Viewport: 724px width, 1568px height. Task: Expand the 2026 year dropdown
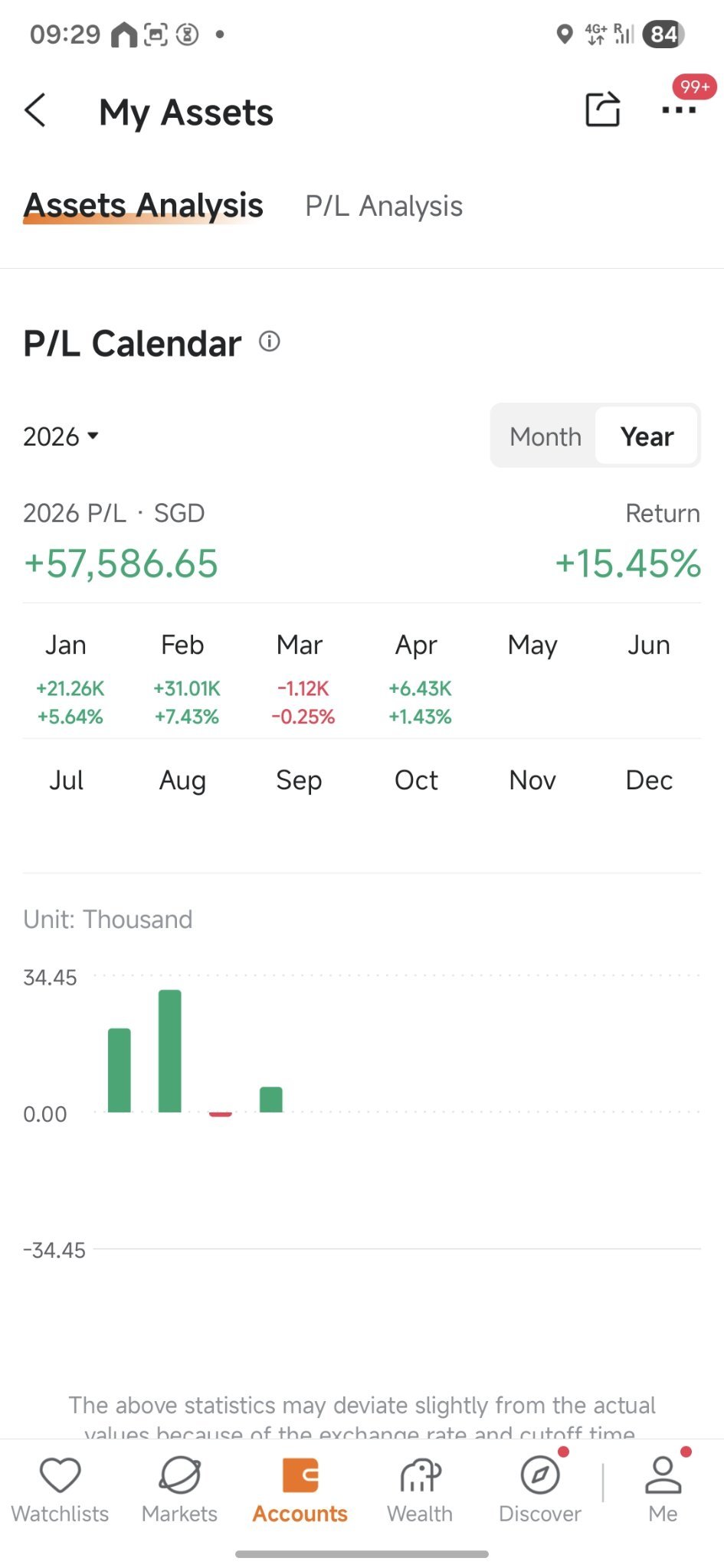[61, 436]
